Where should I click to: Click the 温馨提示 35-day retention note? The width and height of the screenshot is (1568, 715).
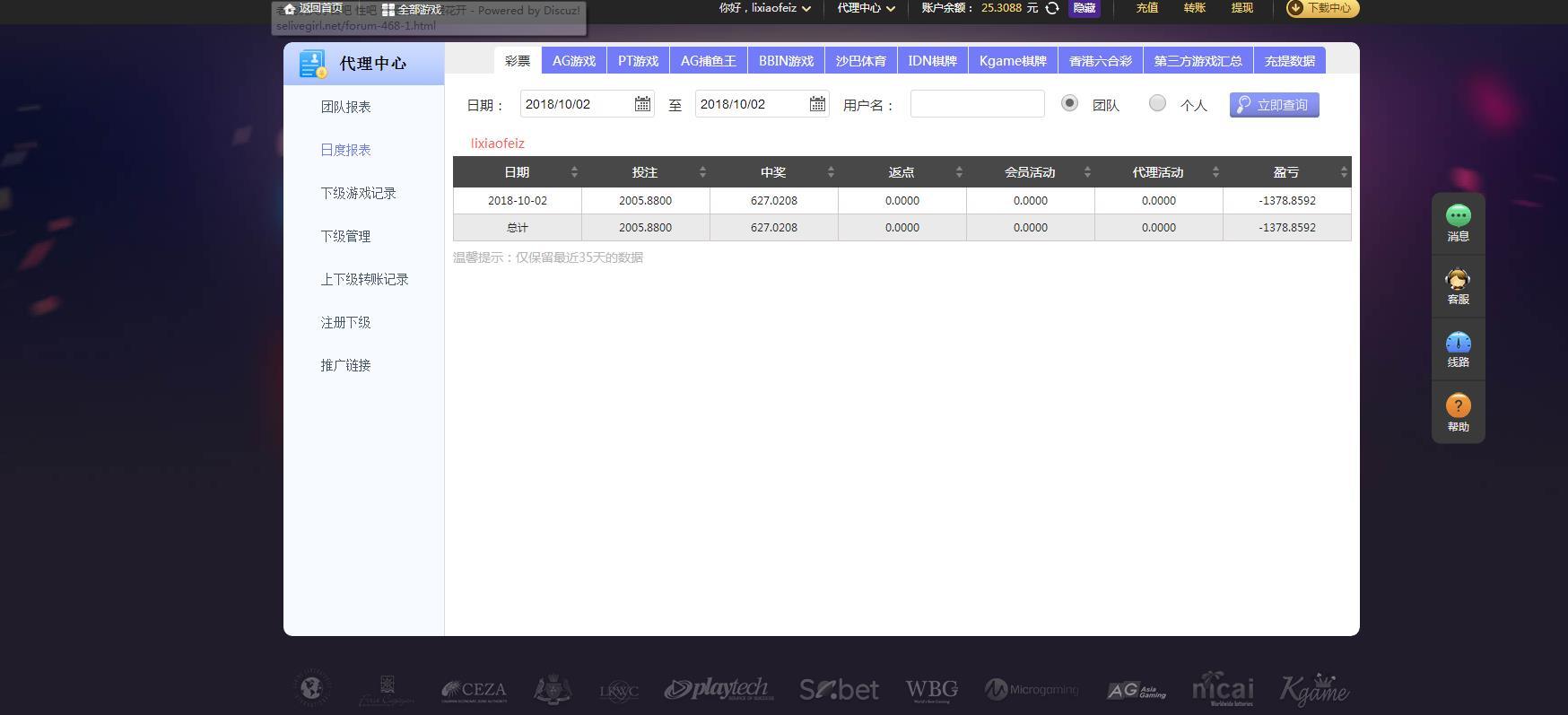click(548, 257)
